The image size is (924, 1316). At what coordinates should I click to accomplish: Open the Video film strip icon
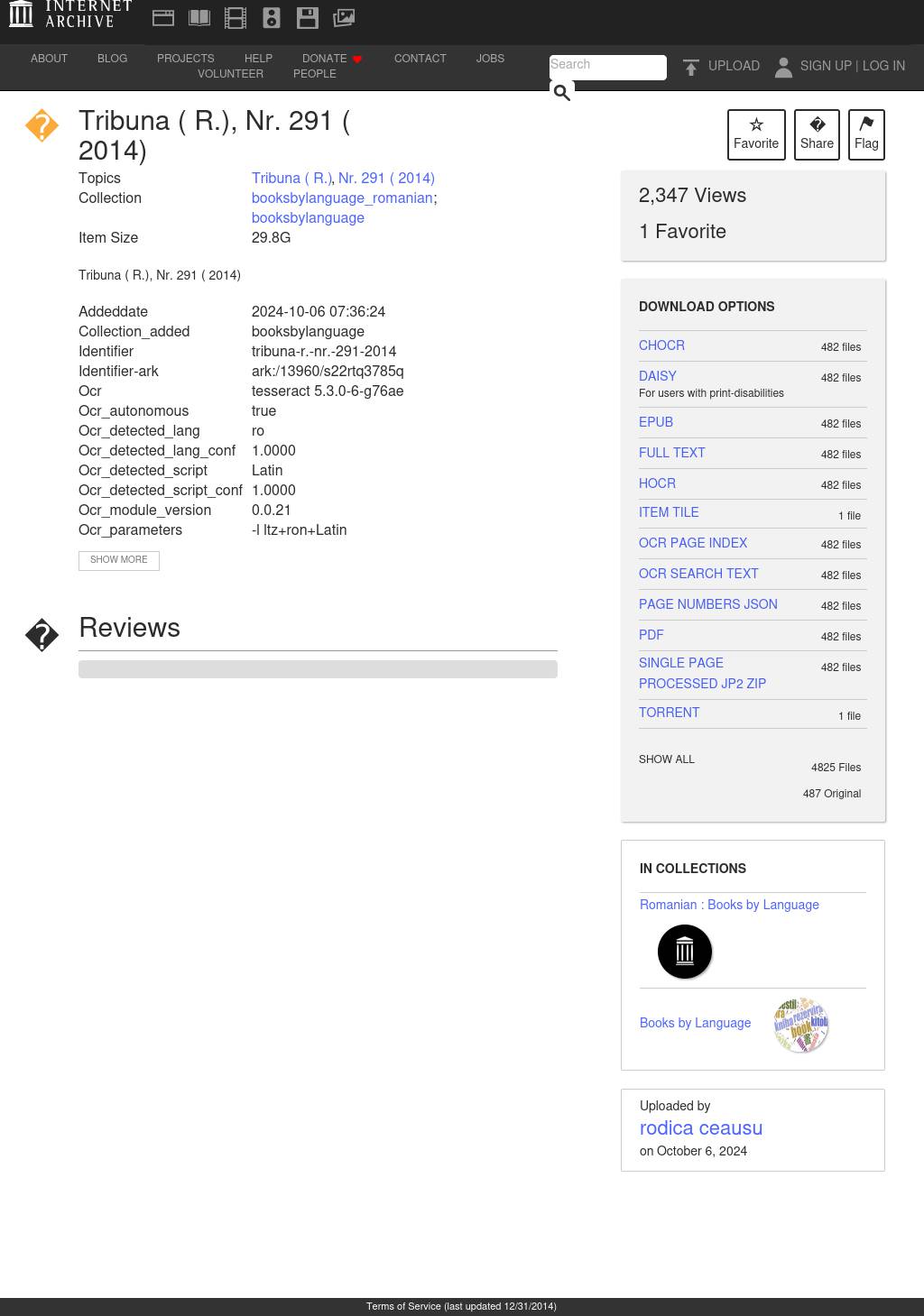click(236, 18)
